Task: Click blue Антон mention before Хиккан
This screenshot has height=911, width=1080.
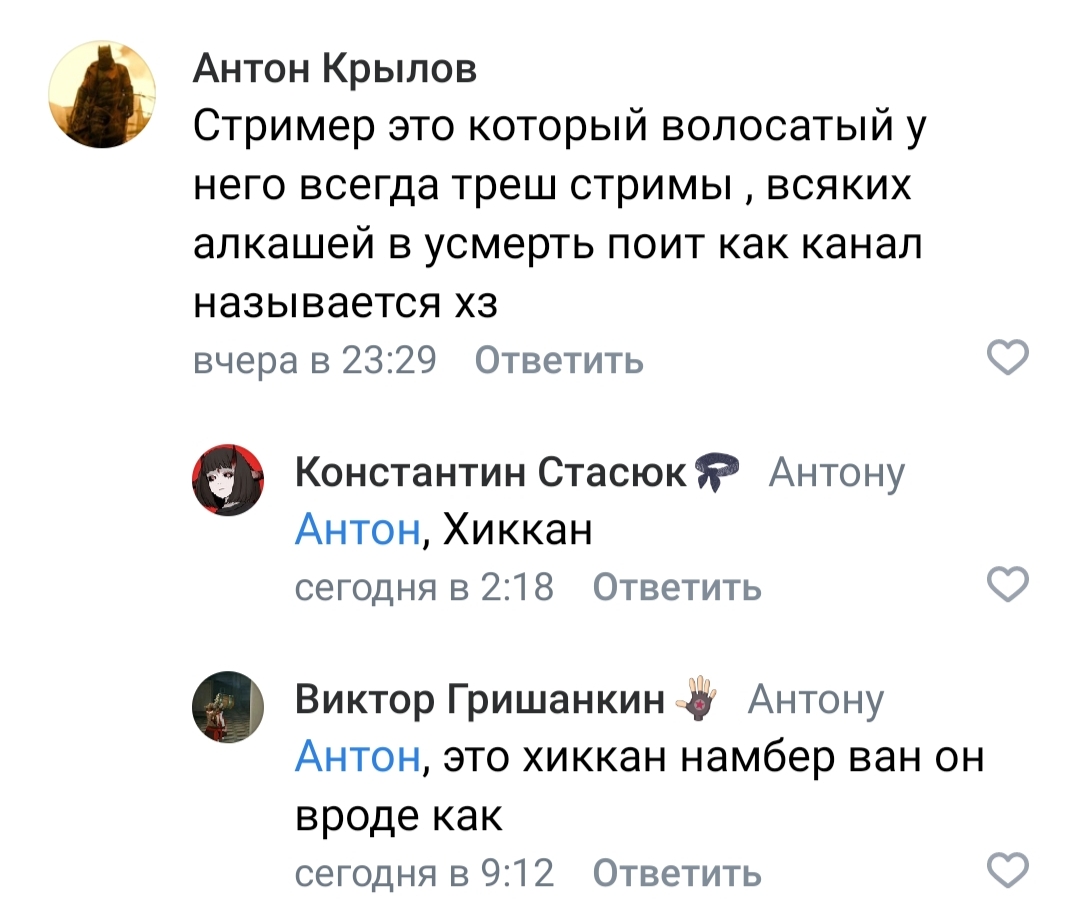Action: pos(356,529)
